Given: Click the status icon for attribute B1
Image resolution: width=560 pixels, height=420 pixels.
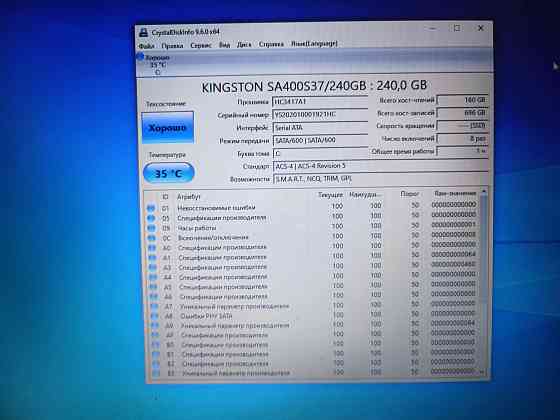Looking at the screenshot, I should [156, 354].
